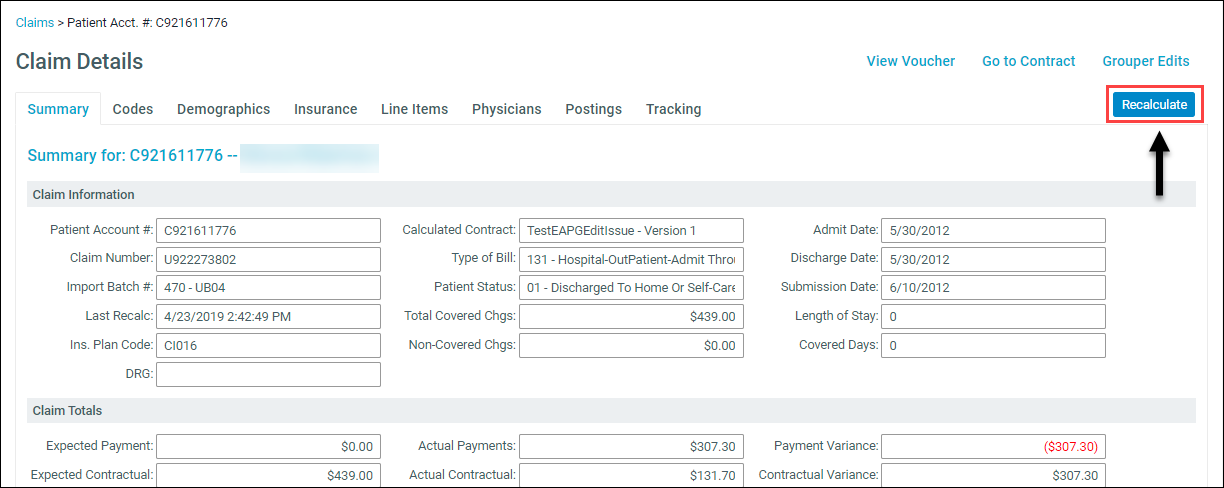Screen dimensions: 1224x488
Task: Click the Expected Payment field
Action: point(268,446)
